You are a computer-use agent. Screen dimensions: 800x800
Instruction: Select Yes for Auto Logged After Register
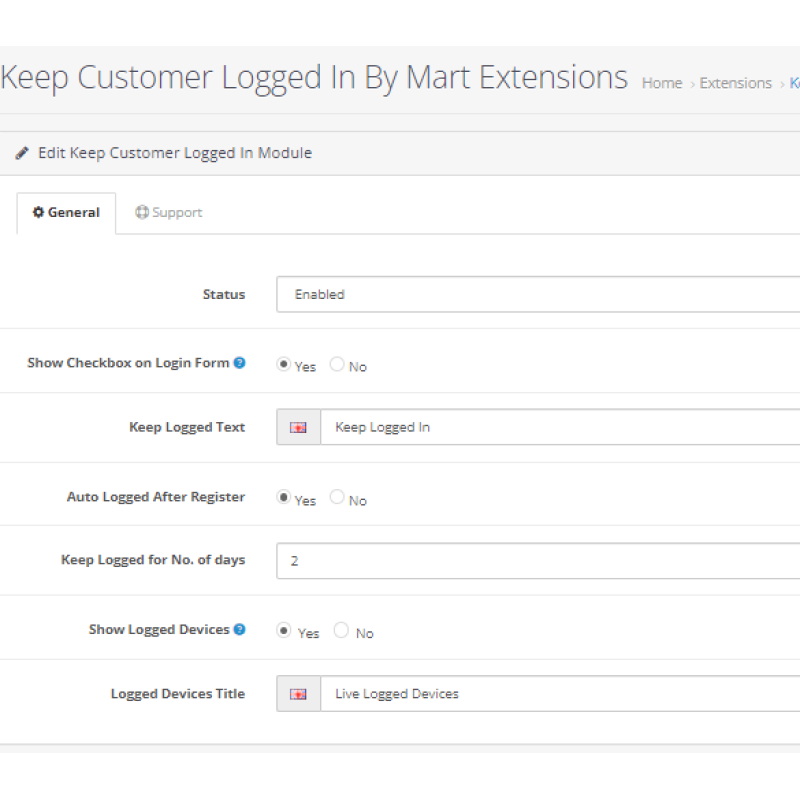tap(283, 497)
